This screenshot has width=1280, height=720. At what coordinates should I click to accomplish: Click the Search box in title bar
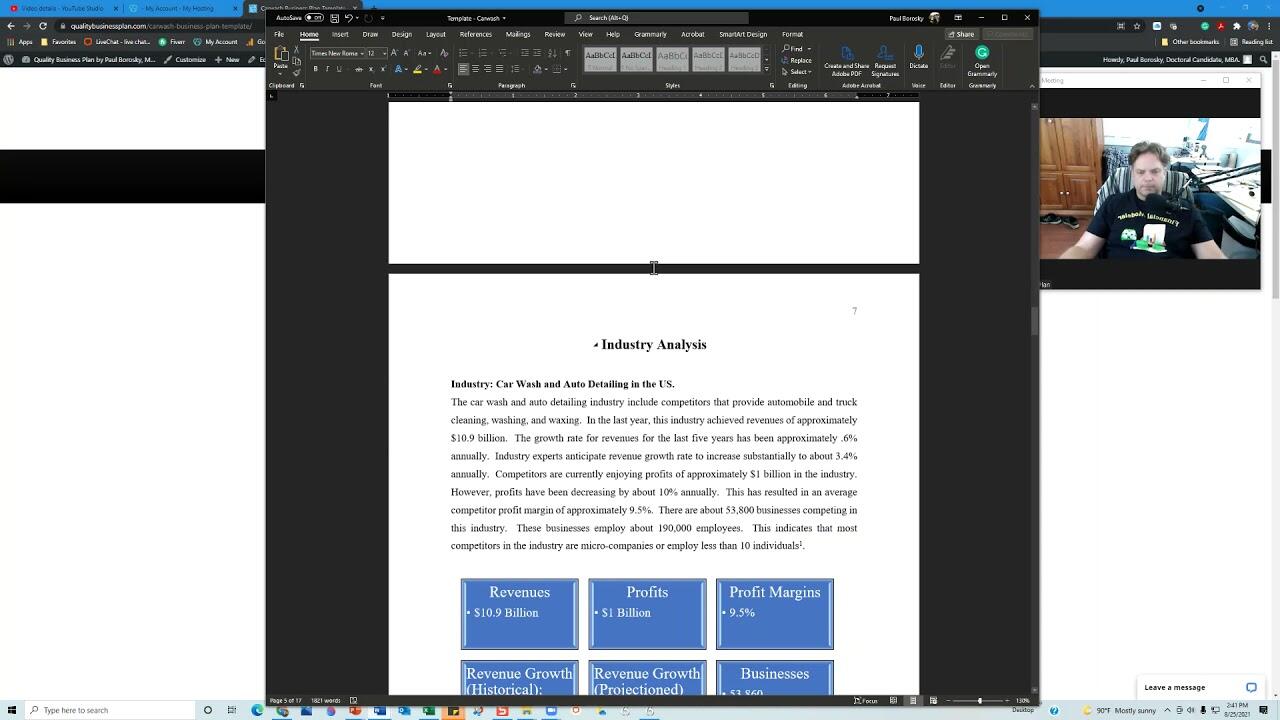[x=657, y=18]
